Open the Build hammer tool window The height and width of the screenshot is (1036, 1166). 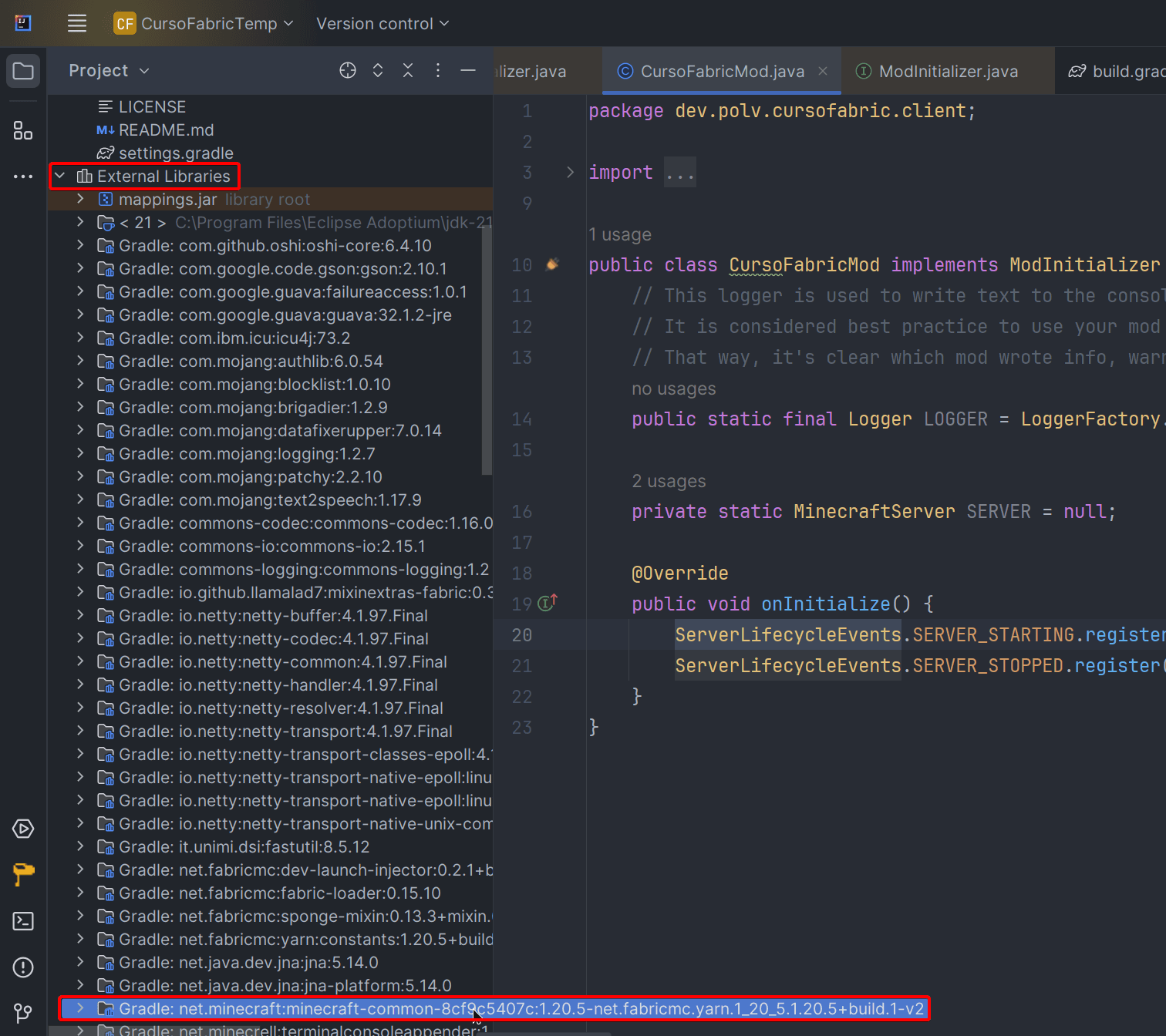click(23, 874)
